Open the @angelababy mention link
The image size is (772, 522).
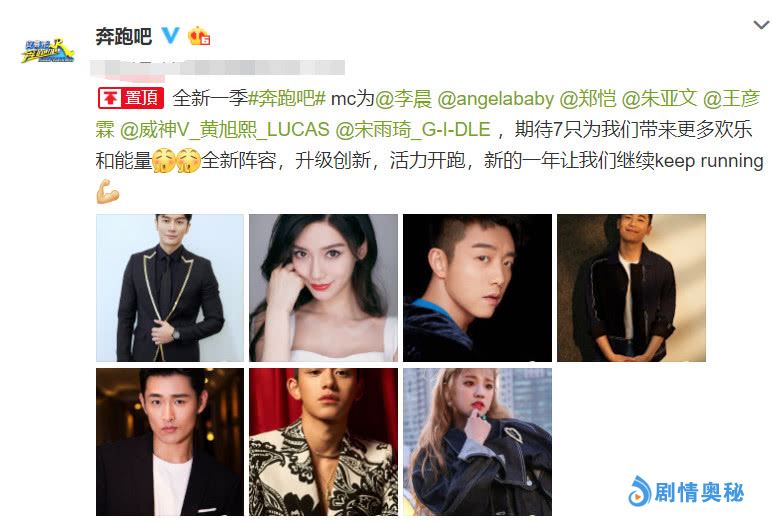click(x=495, y=99)
